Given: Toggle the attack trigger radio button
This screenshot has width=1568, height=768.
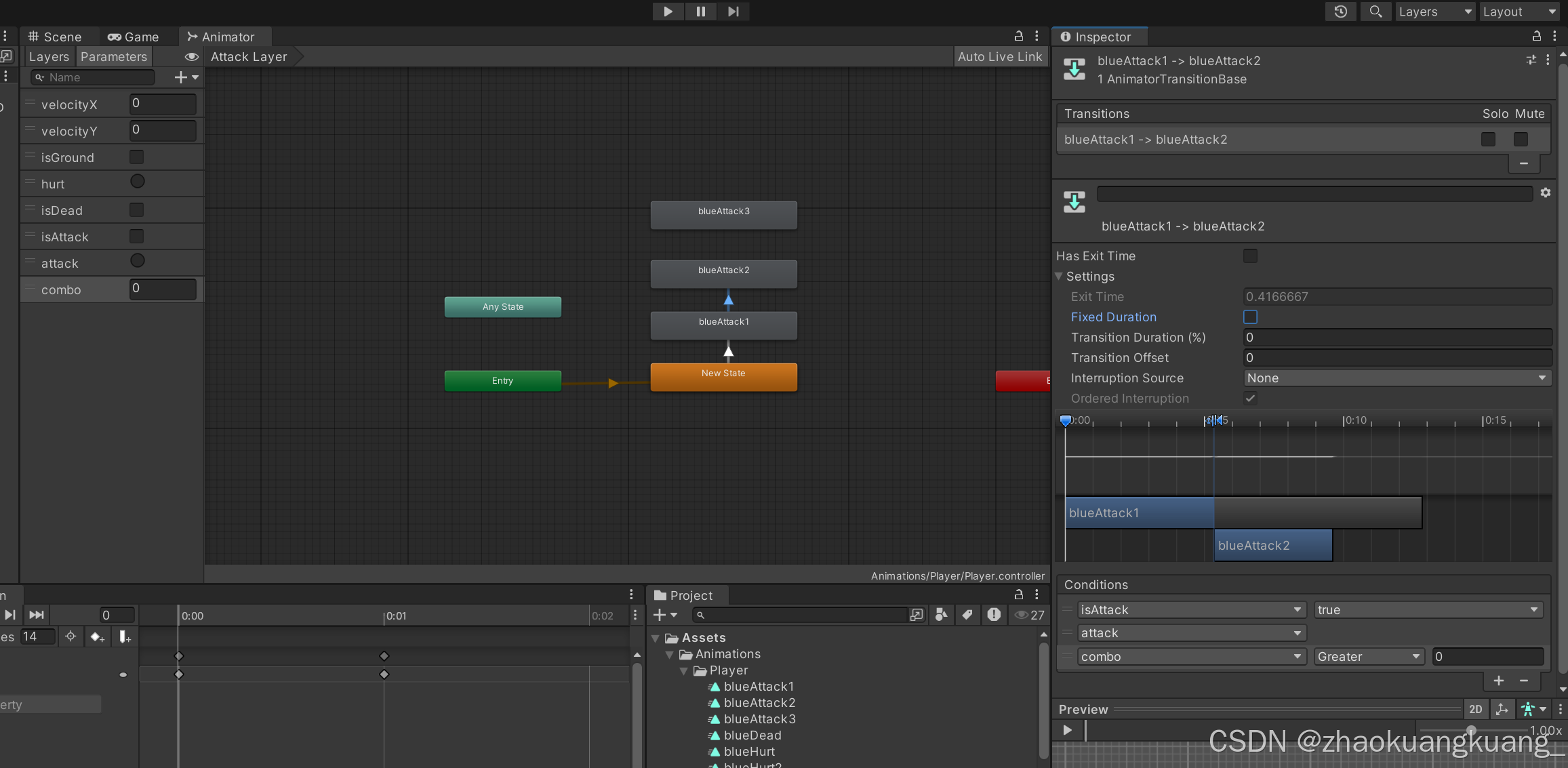Looking at the screenshot, I should [138, 261].
